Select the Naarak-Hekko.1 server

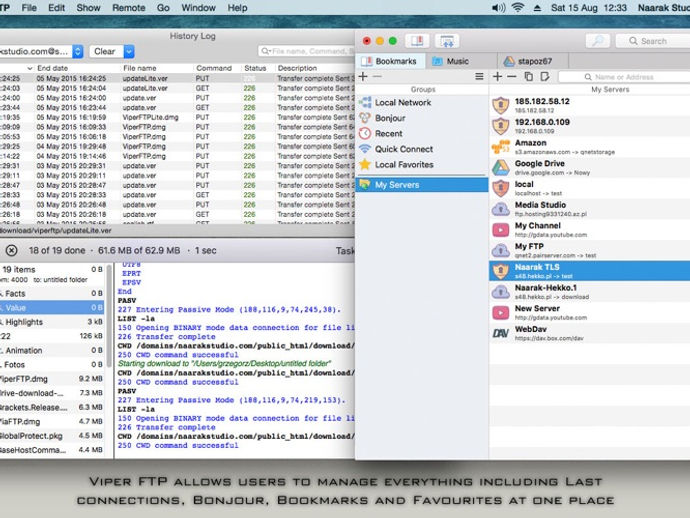pyautogui.click(x=589, y=291)
